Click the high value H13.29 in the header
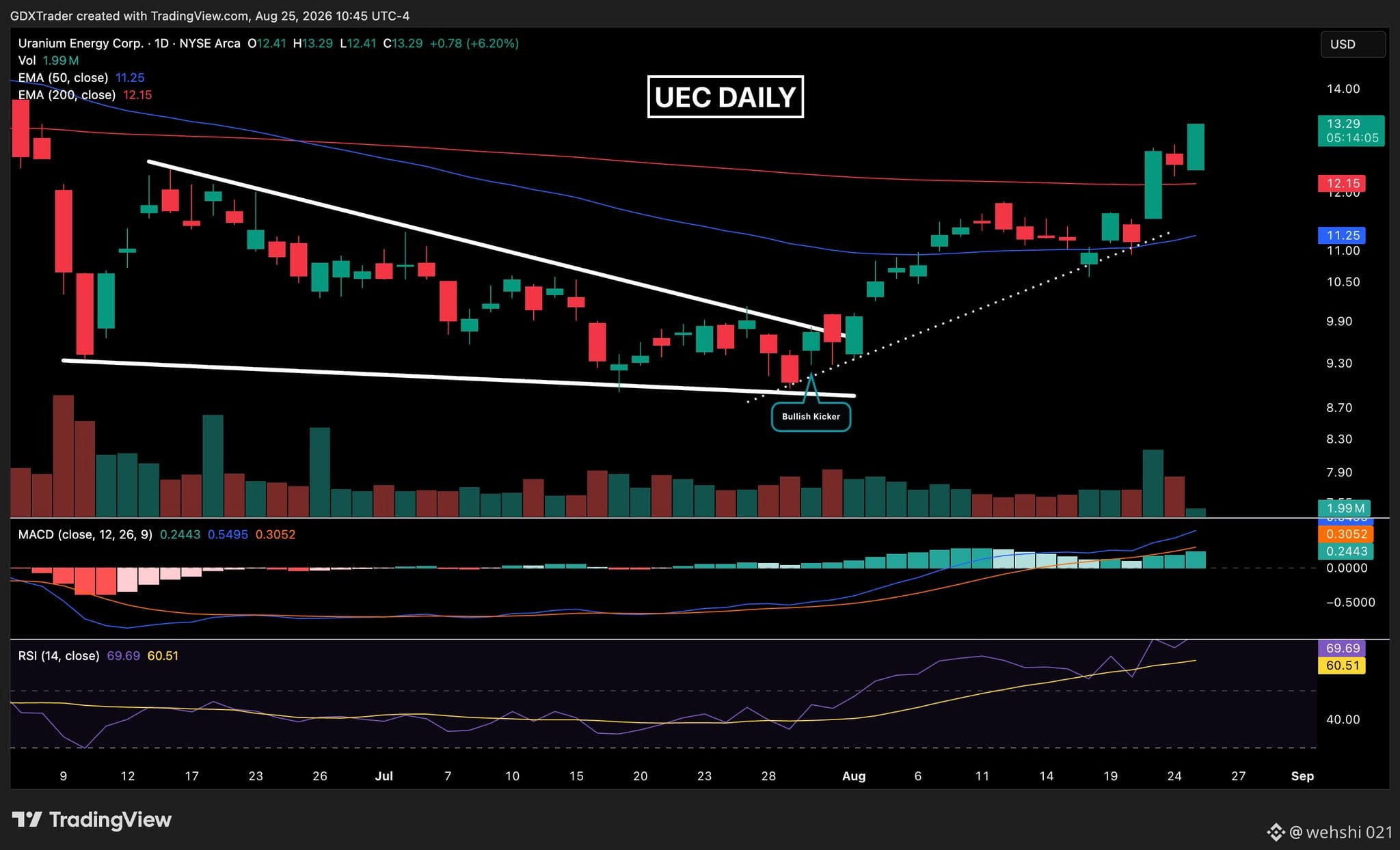This screenshot has height=850, width=1400. [312, 43]
